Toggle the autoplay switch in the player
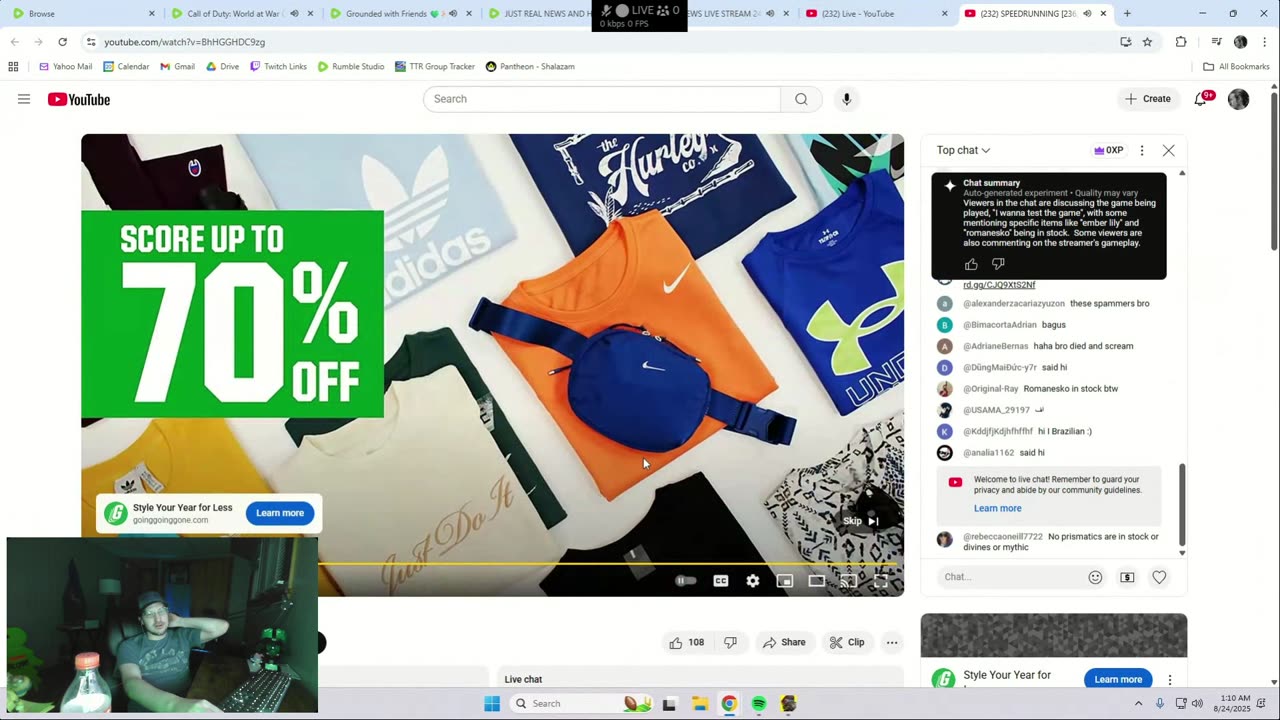Viewport: 1280px width, 720px height. point(685,581)
